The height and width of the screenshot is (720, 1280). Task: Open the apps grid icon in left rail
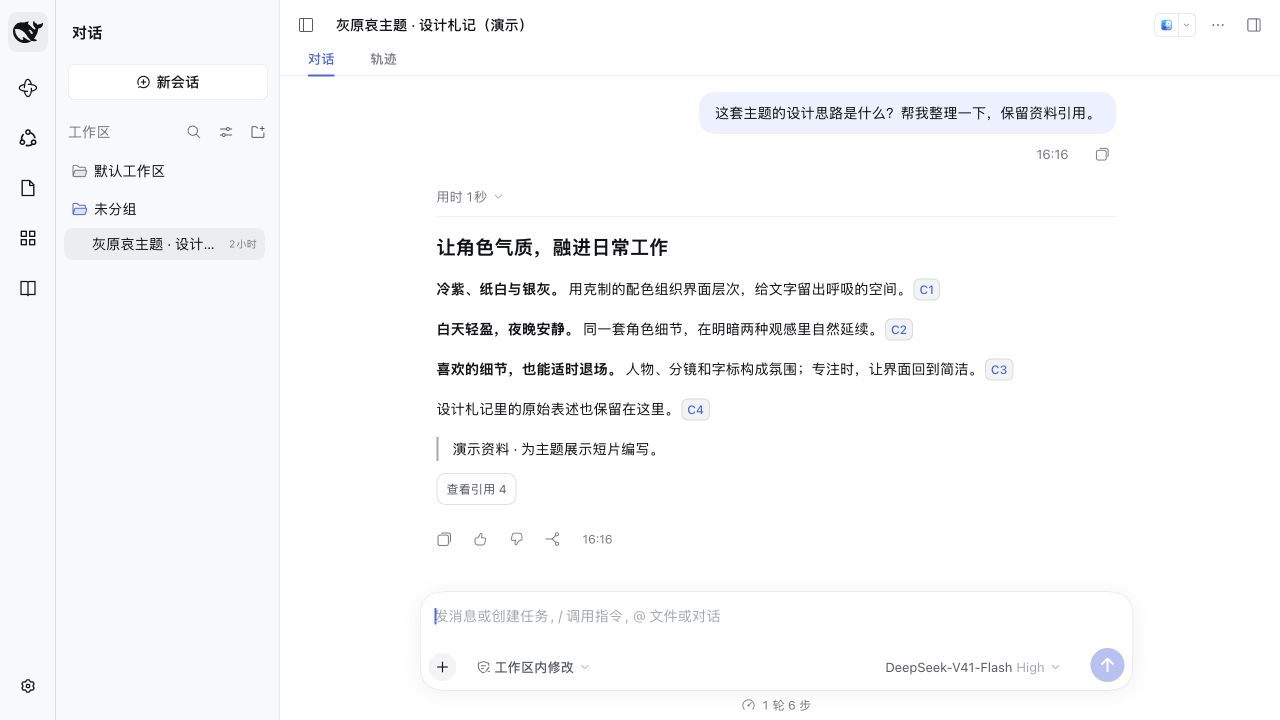tap(28, 238)
